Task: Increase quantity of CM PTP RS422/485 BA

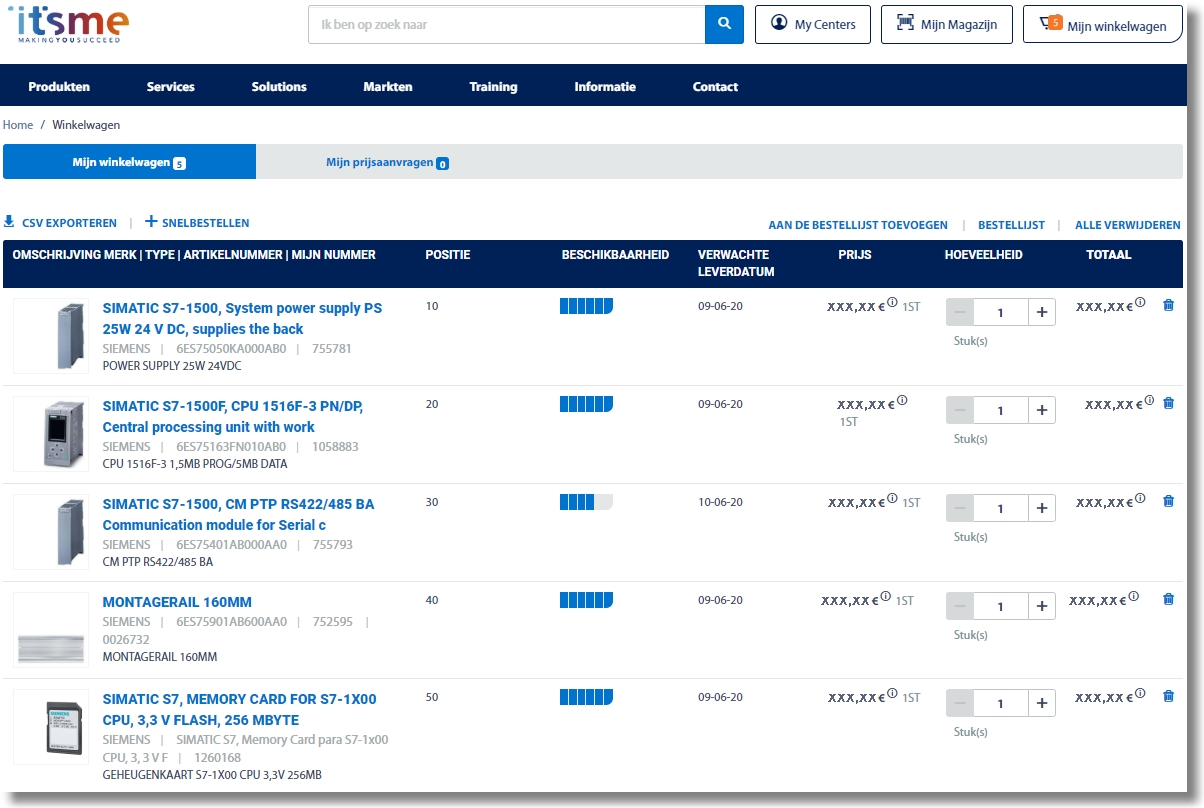Action: click(1041, 508)
